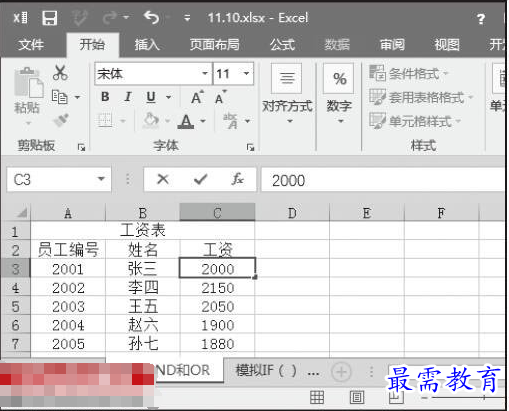Show more sheets via ellipsis
Image resolution: width=509 pixels, height=411 pixels.
coord(313,372)
